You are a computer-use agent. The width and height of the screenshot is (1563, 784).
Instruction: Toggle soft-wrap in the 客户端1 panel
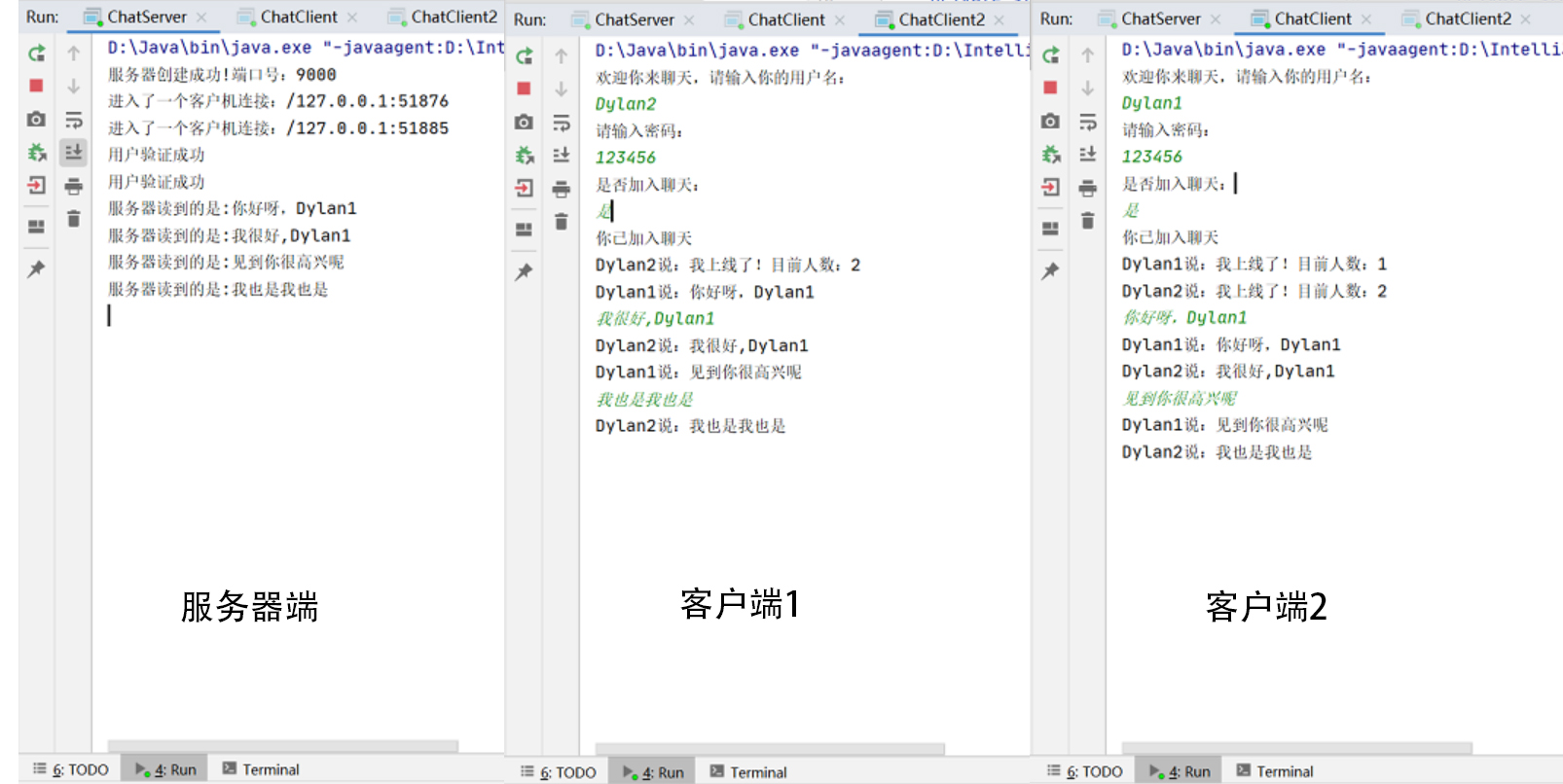coord(561,123)
